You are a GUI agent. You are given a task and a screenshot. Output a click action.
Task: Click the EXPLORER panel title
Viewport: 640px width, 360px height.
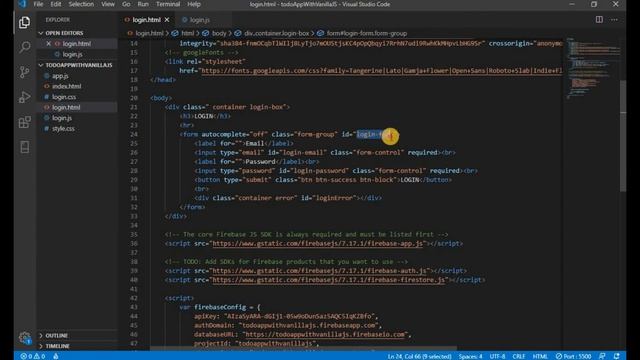click(x=58, y=20)
